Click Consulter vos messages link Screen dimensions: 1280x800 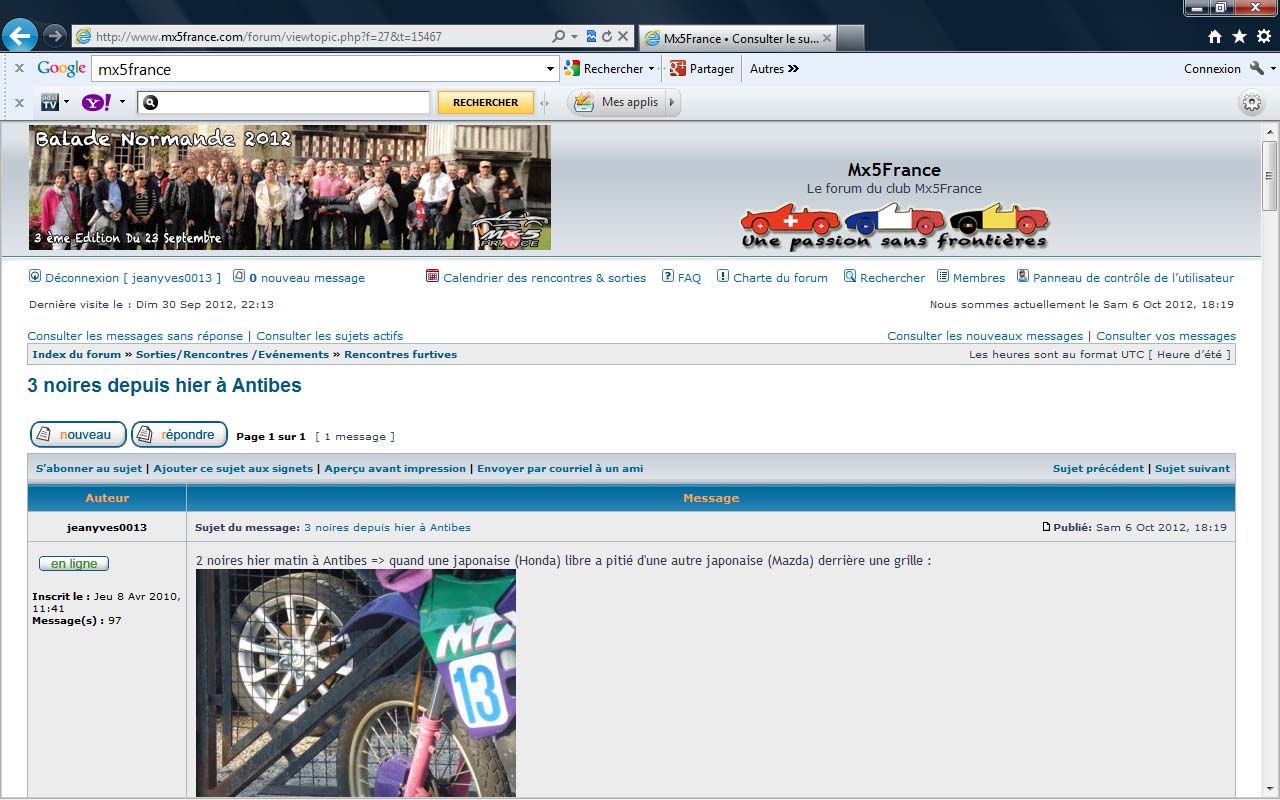point(1166,336)
